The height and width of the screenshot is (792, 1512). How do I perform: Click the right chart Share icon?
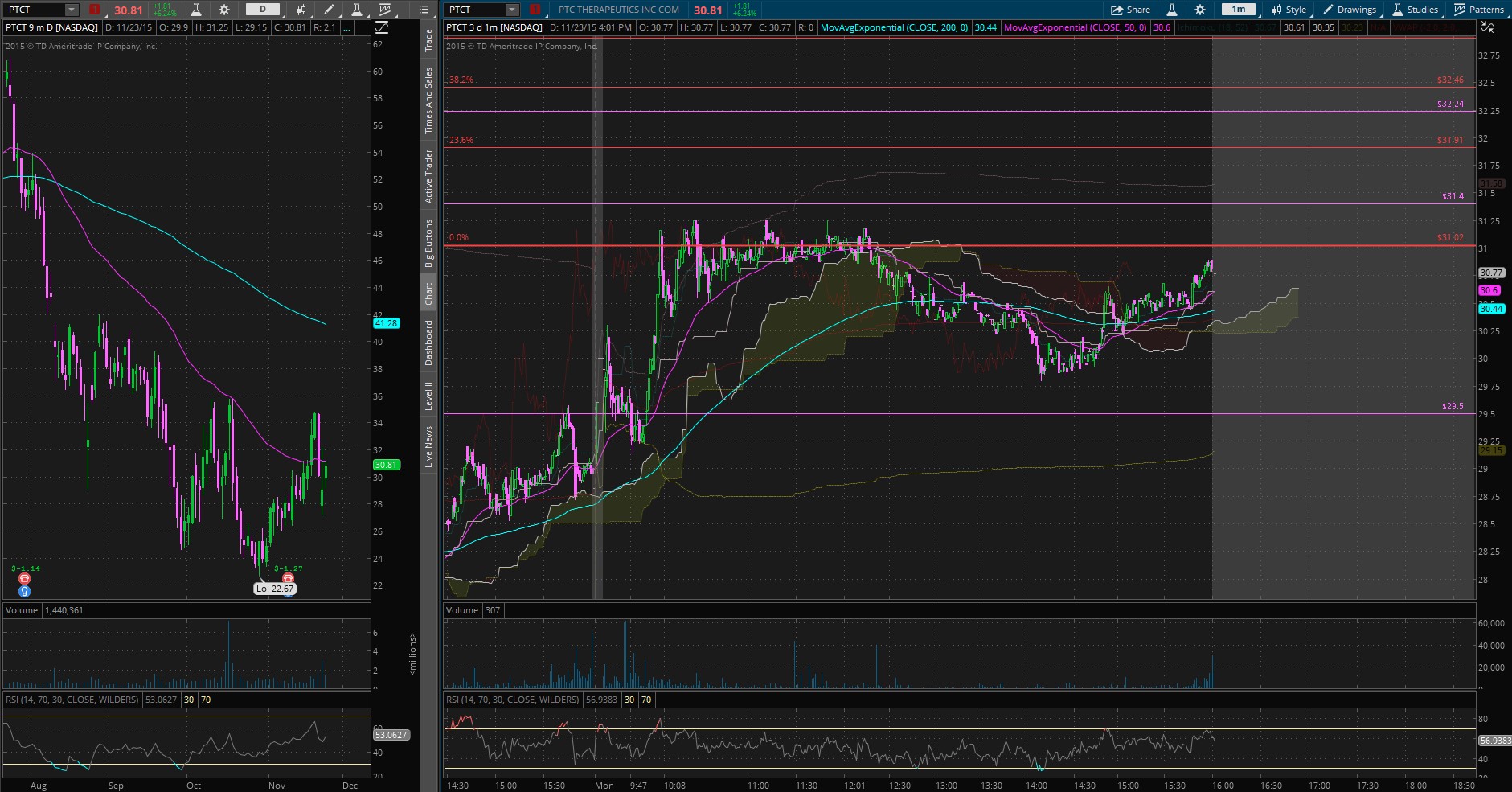(x=1117, y=10)
